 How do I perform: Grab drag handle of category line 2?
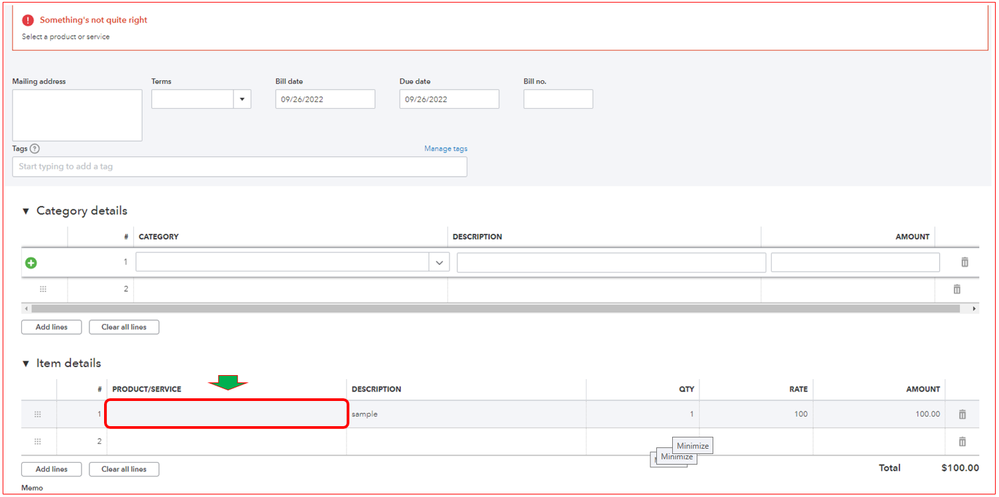click(x=43, y=289)
